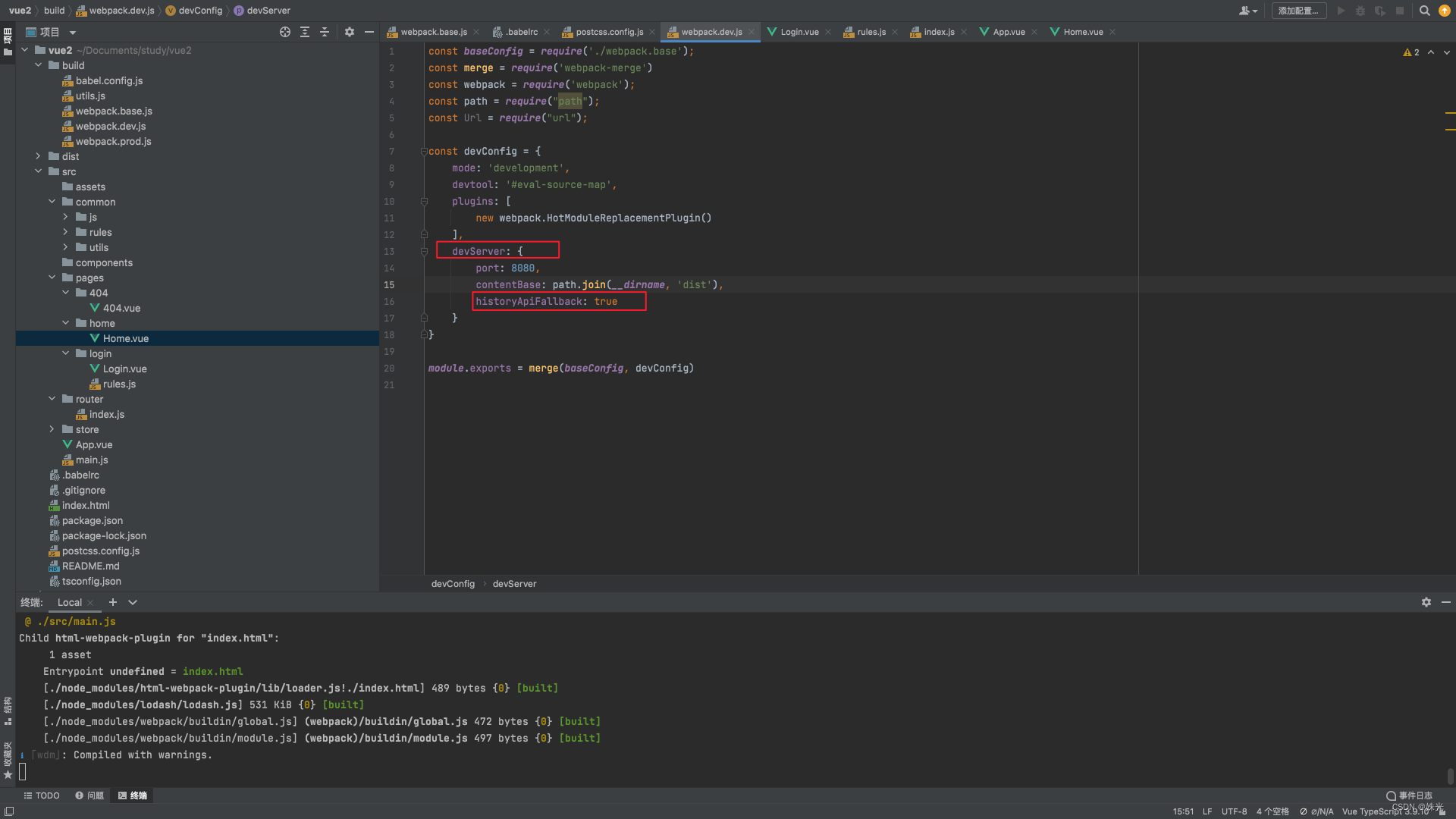Switch to the postcss.config.js tab

pos(609,32)
